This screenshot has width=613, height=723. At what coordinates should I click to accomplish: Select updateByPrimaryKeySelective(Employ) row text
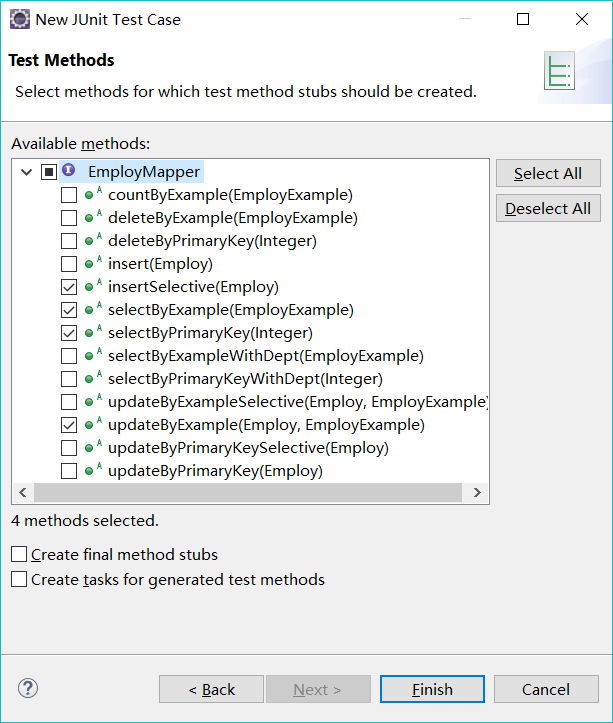(x=248, y=448)
